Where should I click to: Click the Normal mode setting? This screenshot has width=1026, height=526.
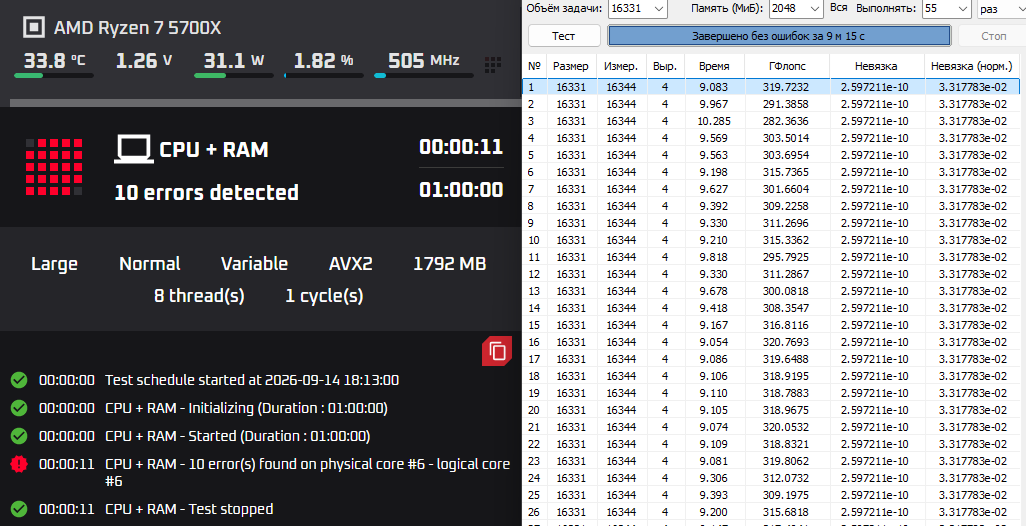(x=150, y=264)
